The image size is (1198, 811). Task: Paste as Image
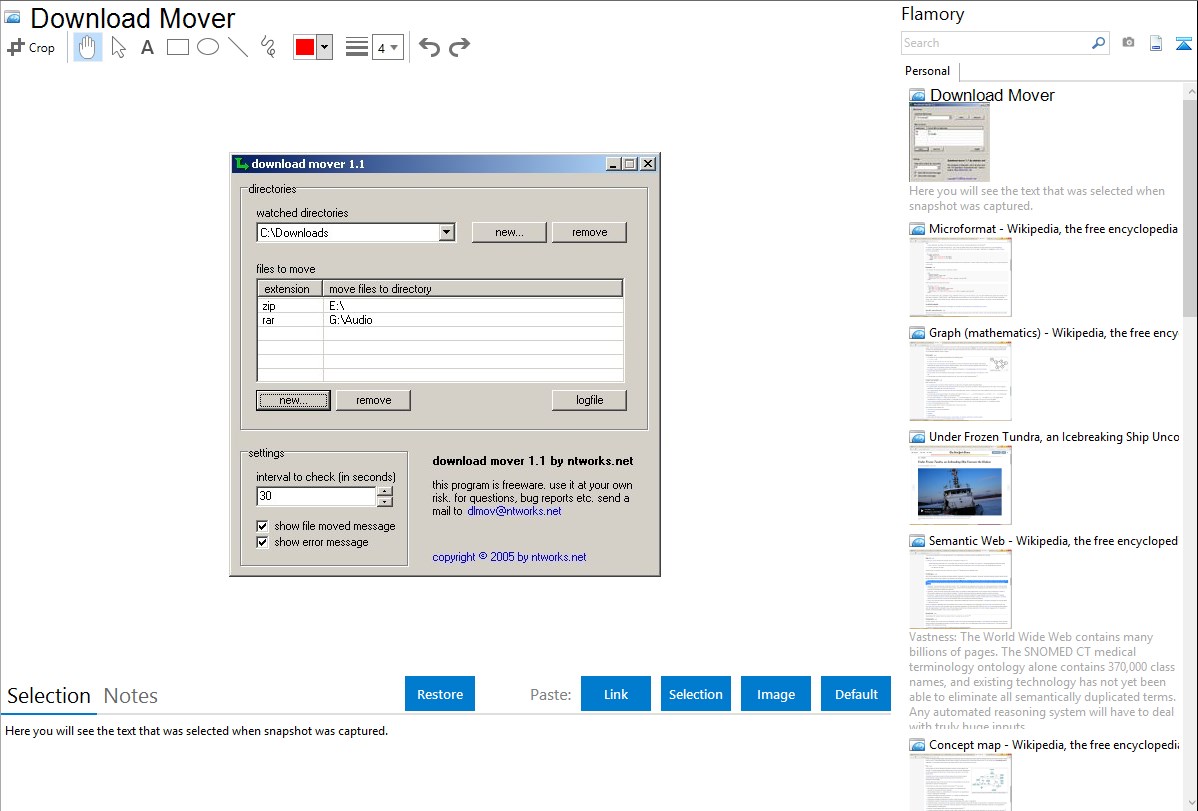pyautogui.click(x=775, y=694)
